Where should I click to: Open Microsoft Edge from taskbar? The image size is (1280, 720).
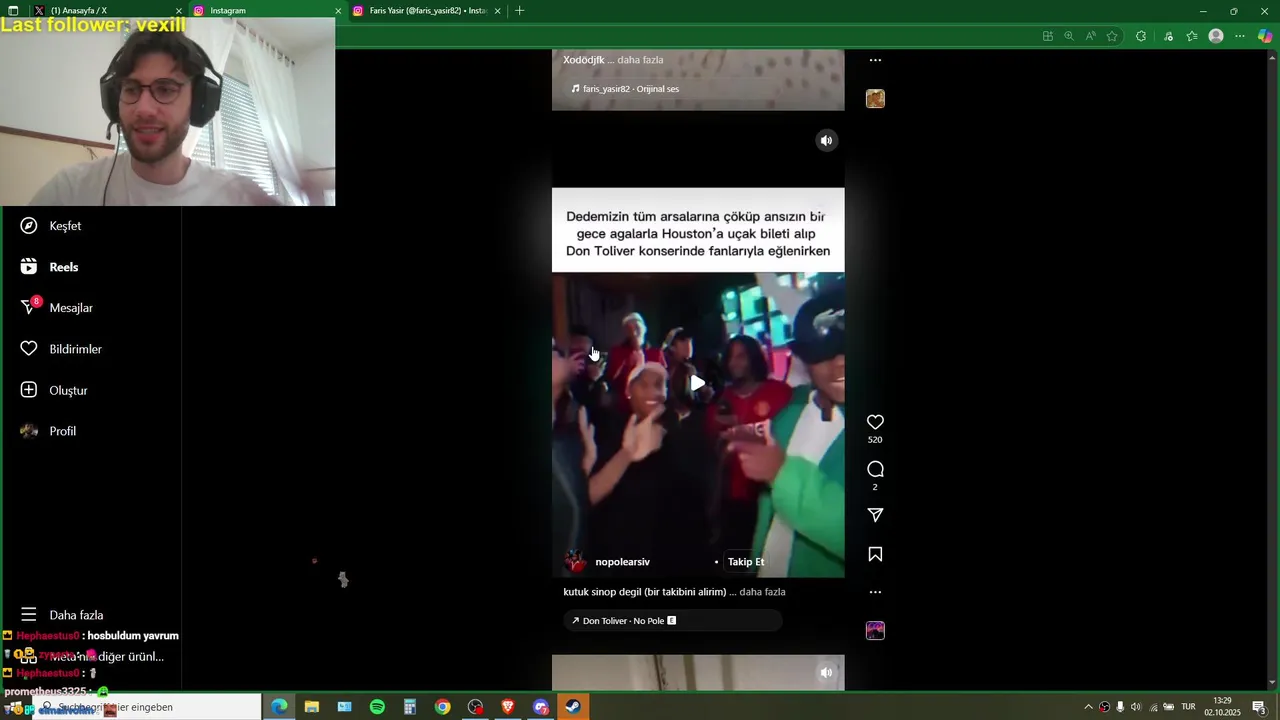point(279,707)
